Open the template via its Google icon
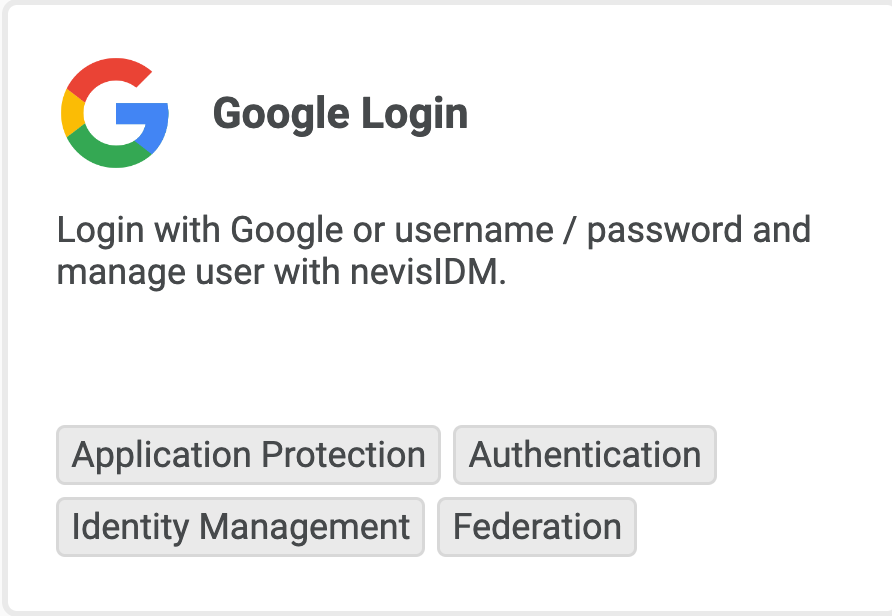The height and width of the screenshot is (616, 892). (x=115, y=113)
